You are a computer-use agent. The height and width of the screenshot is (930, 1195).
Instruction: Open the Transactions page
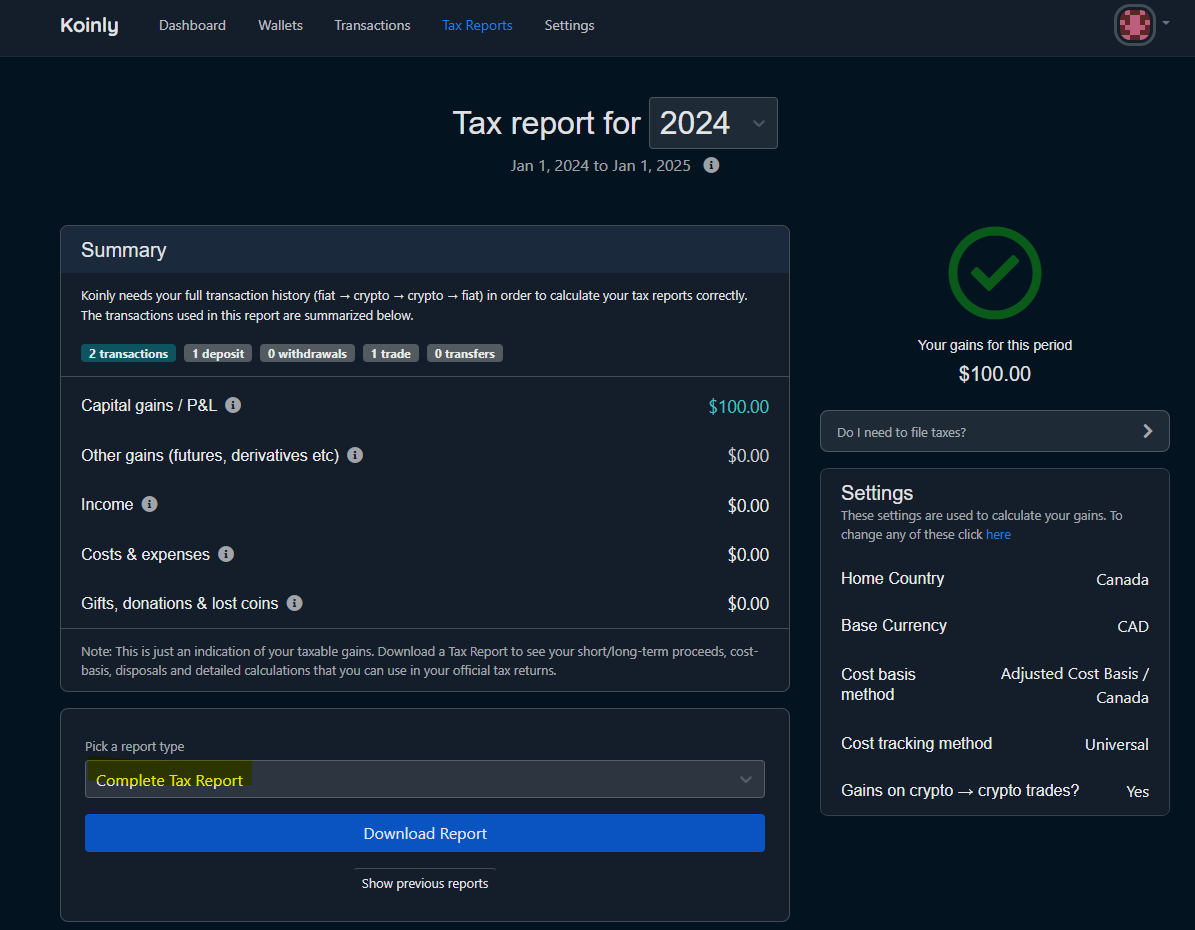(x=372, y=25)
